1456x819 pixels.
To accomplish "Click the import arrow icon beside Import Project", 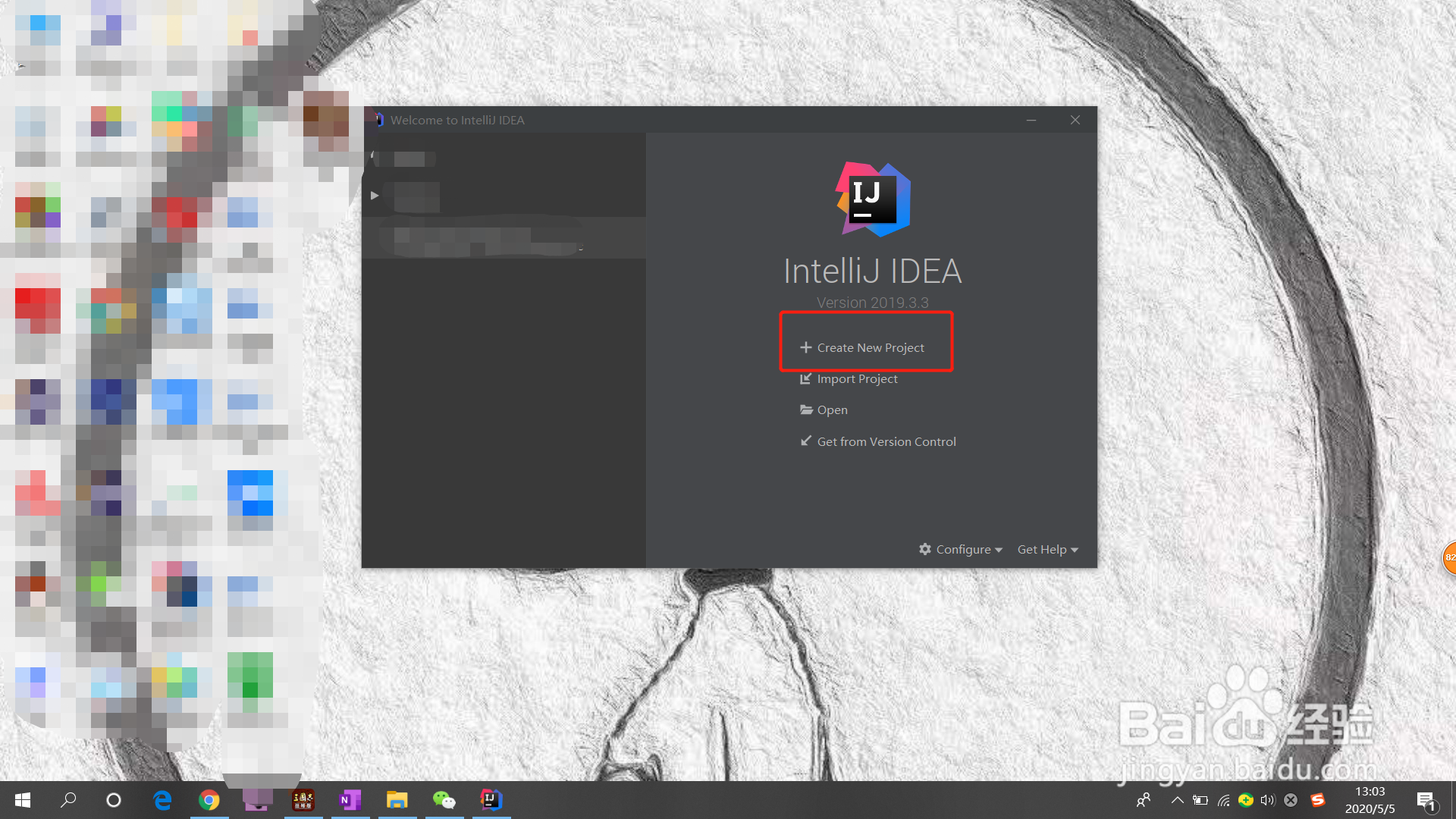I will point(806,378).
